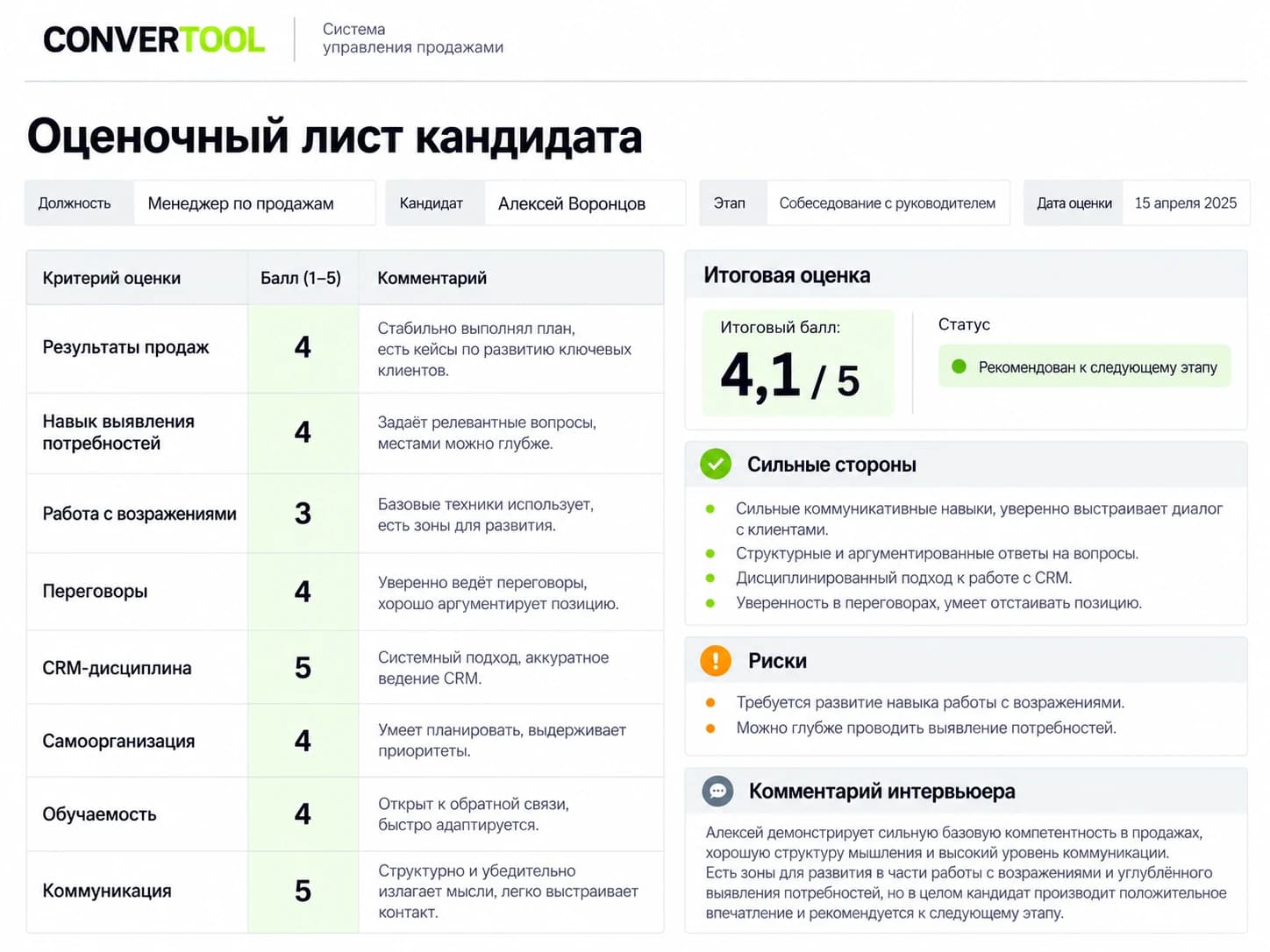The width and height of the screenshot is (1270, 952).
Task: Select the Коммуникация criterion
Action: coord(107,891)
